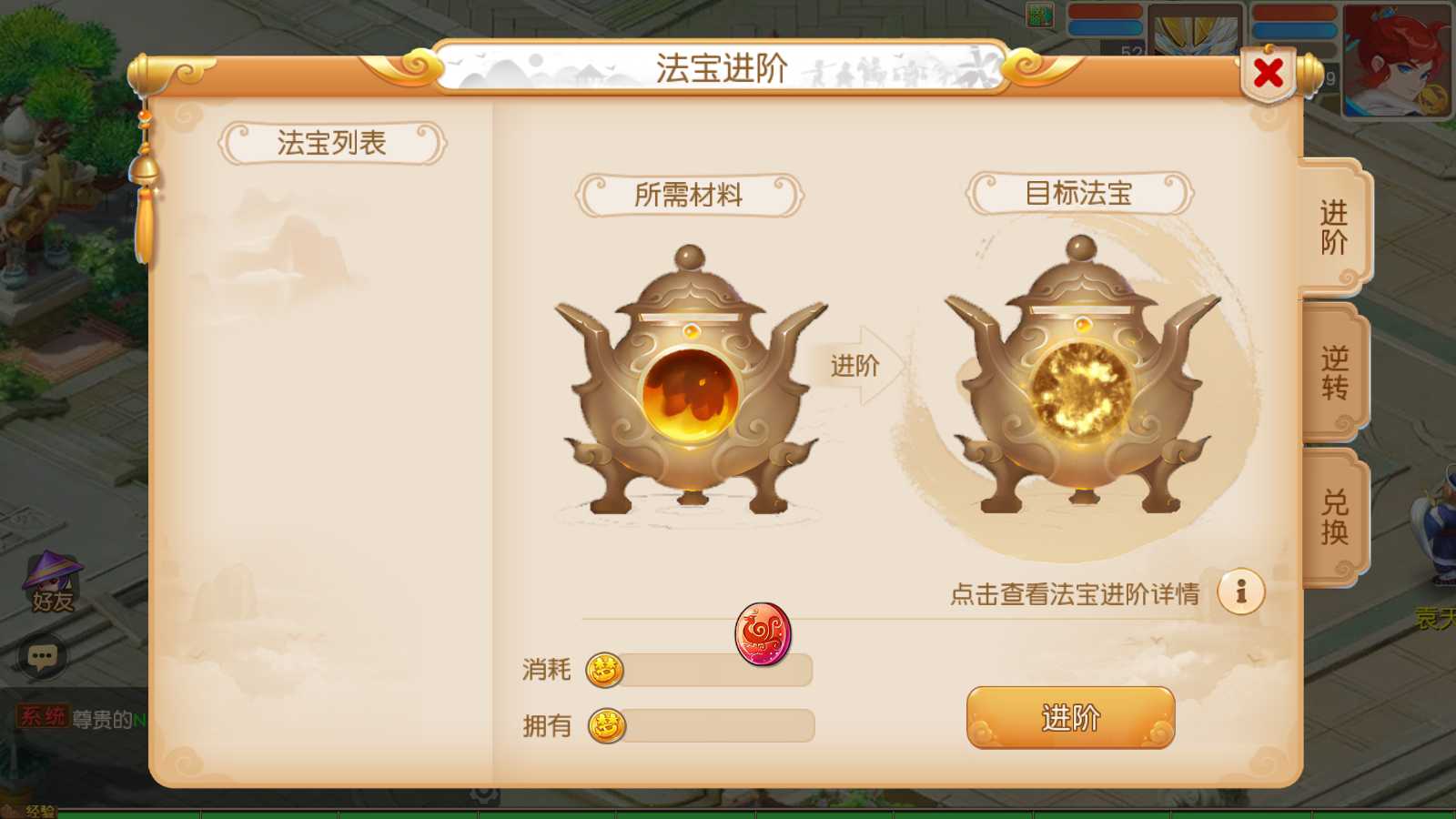Close the 法宝进阶 dialog

[1269, 73]
